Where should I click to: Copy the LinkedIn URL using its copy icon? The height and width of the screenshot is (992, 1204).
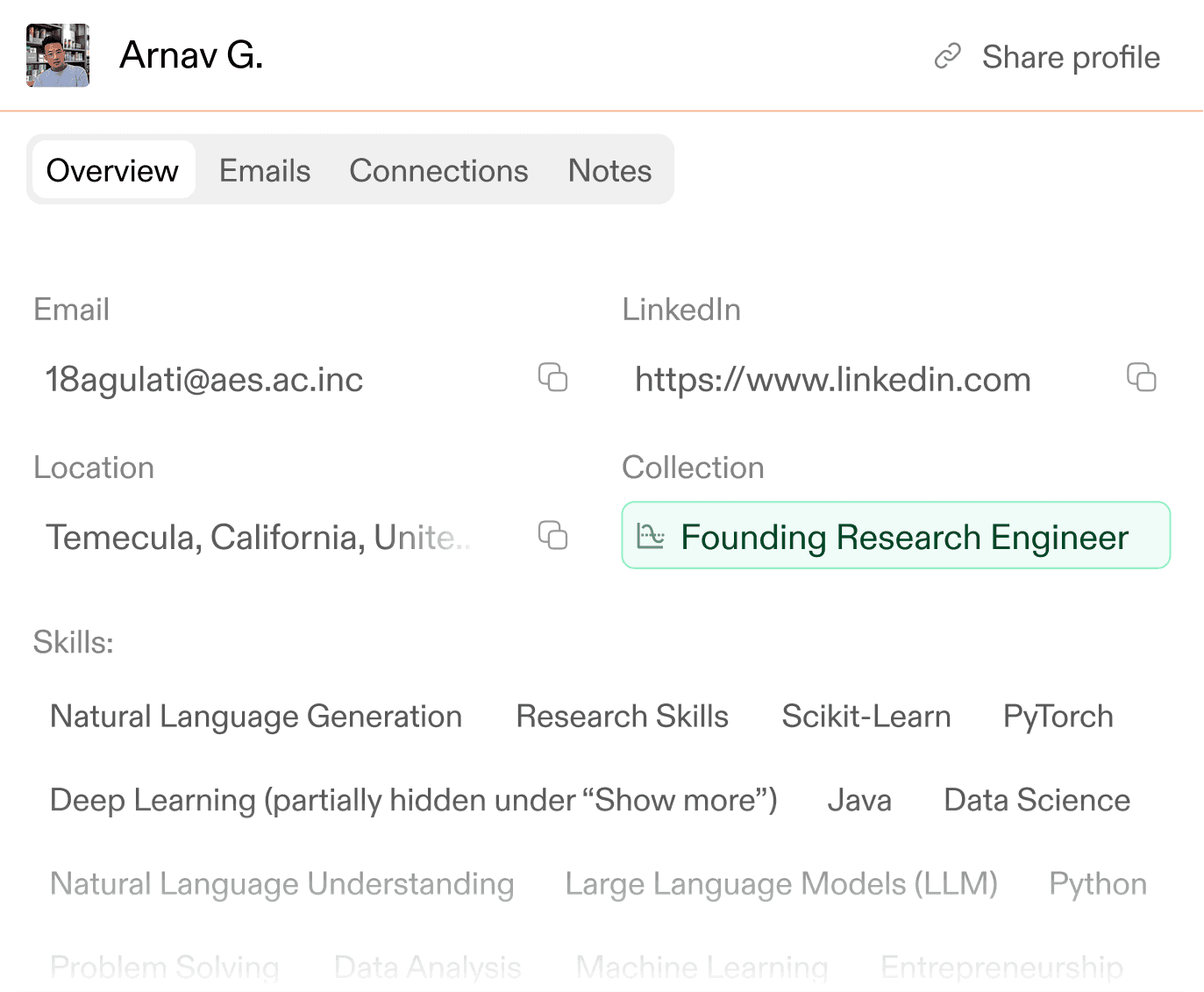tap(1141, 377)
